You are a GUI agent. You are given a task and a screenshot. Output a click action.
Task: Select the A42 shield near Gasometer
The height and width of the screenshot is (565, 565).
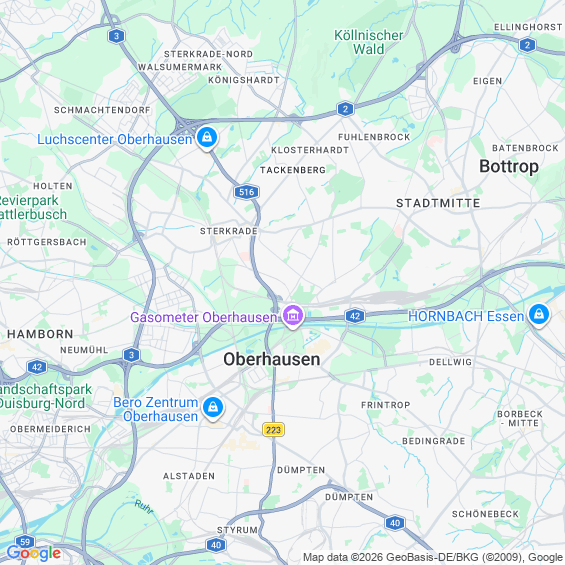(355, 316)
